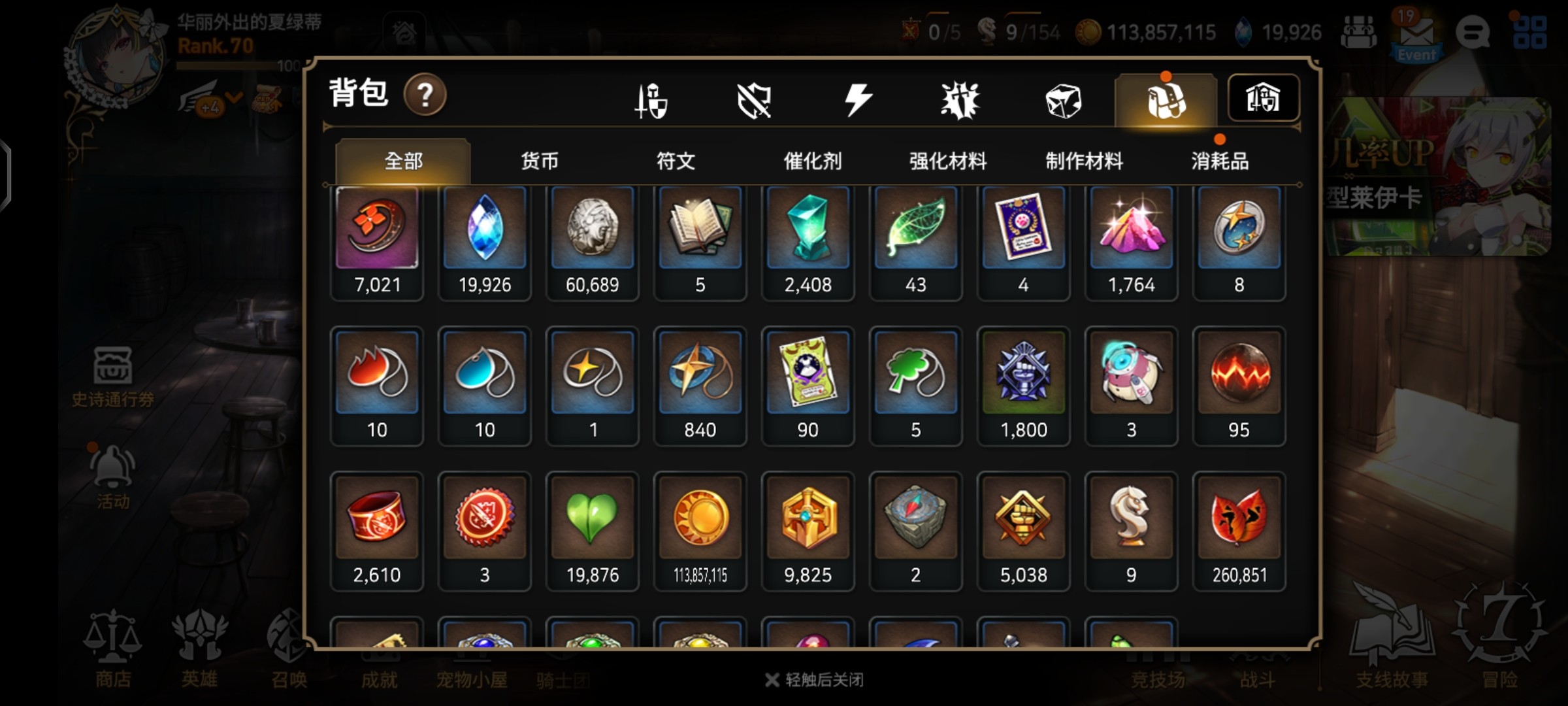Expand the chevron beside the +4 wing badge
The image size is (1568, 706).
[x=234, y=99]
